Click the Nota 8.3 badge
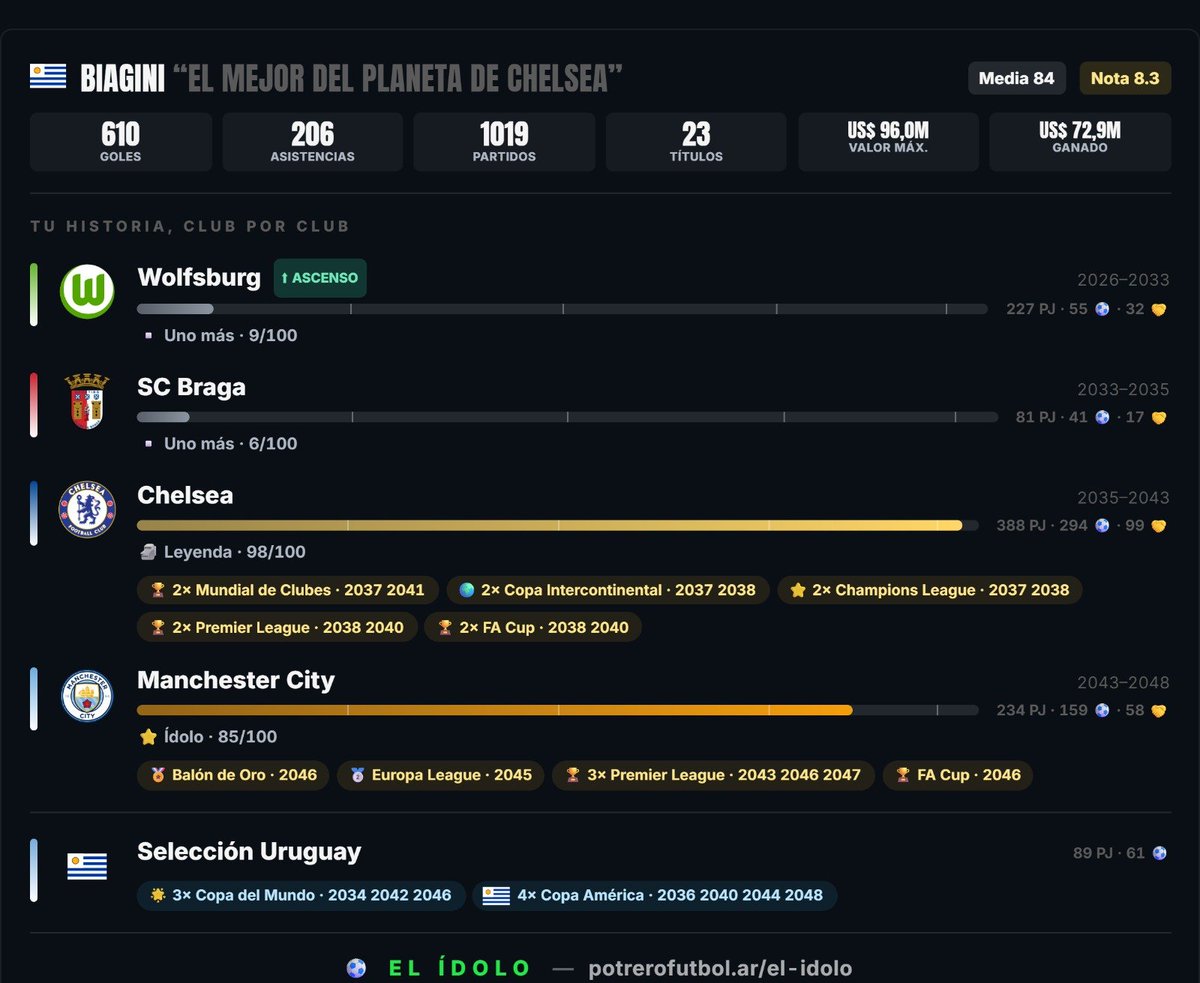 1125,78
